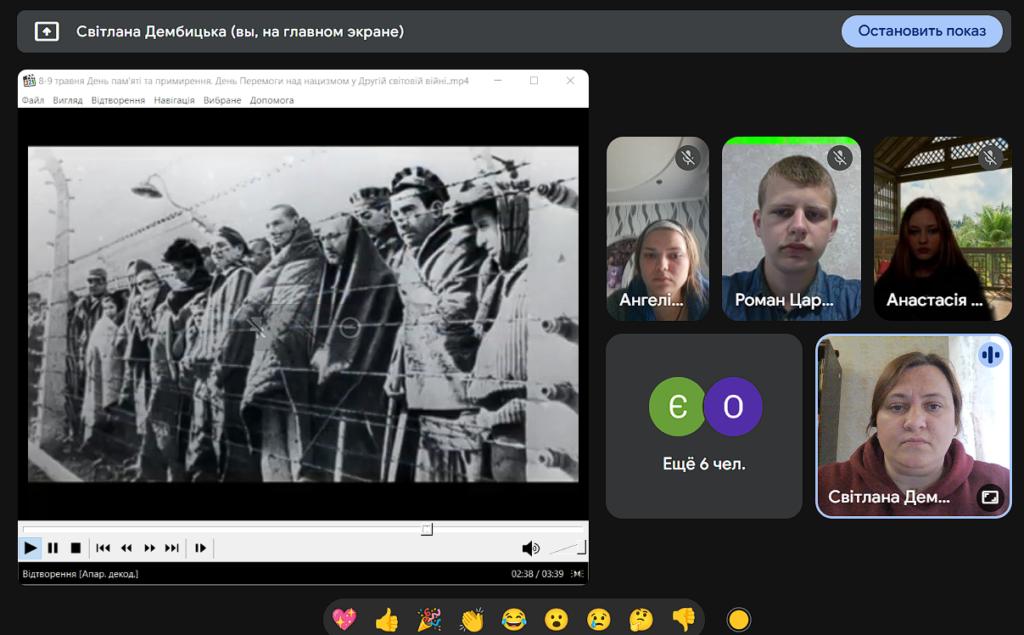Send the clapping hands reaction
The image size is (1024, 635).
pos(472,619)
